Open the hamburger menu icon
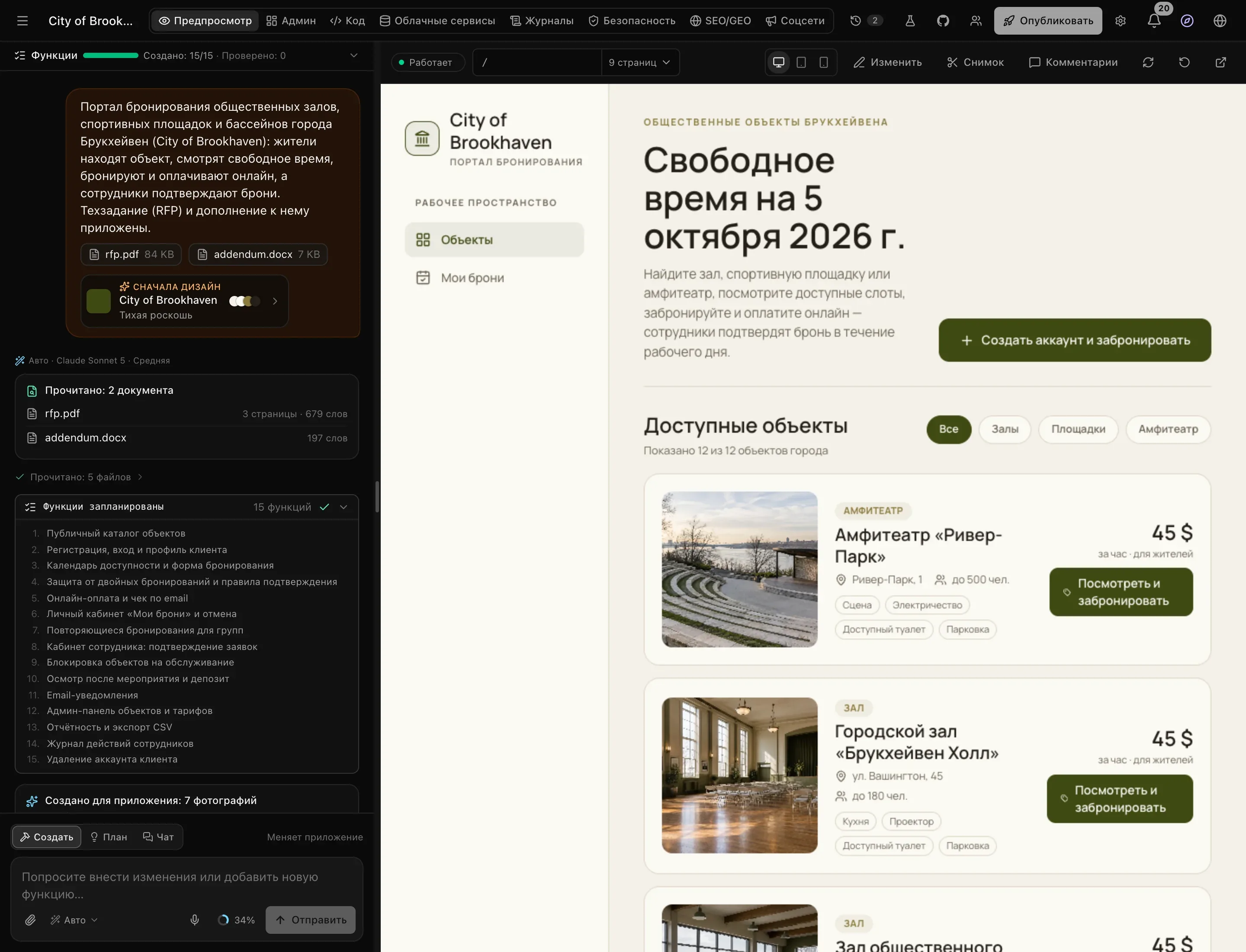The image size is (1246, 952). pyautogui.click(x=22, y=21)
